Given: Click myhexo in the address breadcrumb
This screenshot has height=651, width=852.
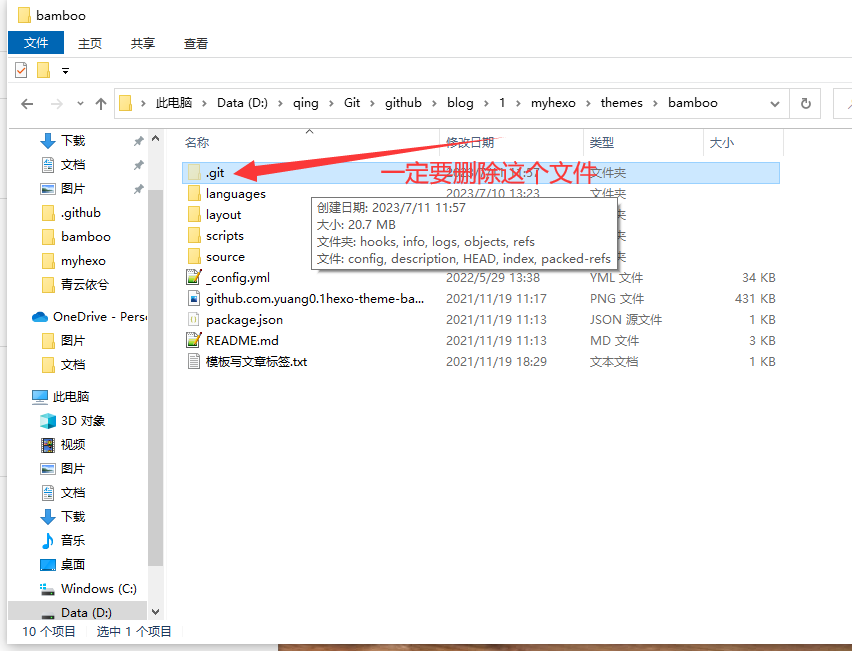Looking at the screenshot, I should point(553,103).
